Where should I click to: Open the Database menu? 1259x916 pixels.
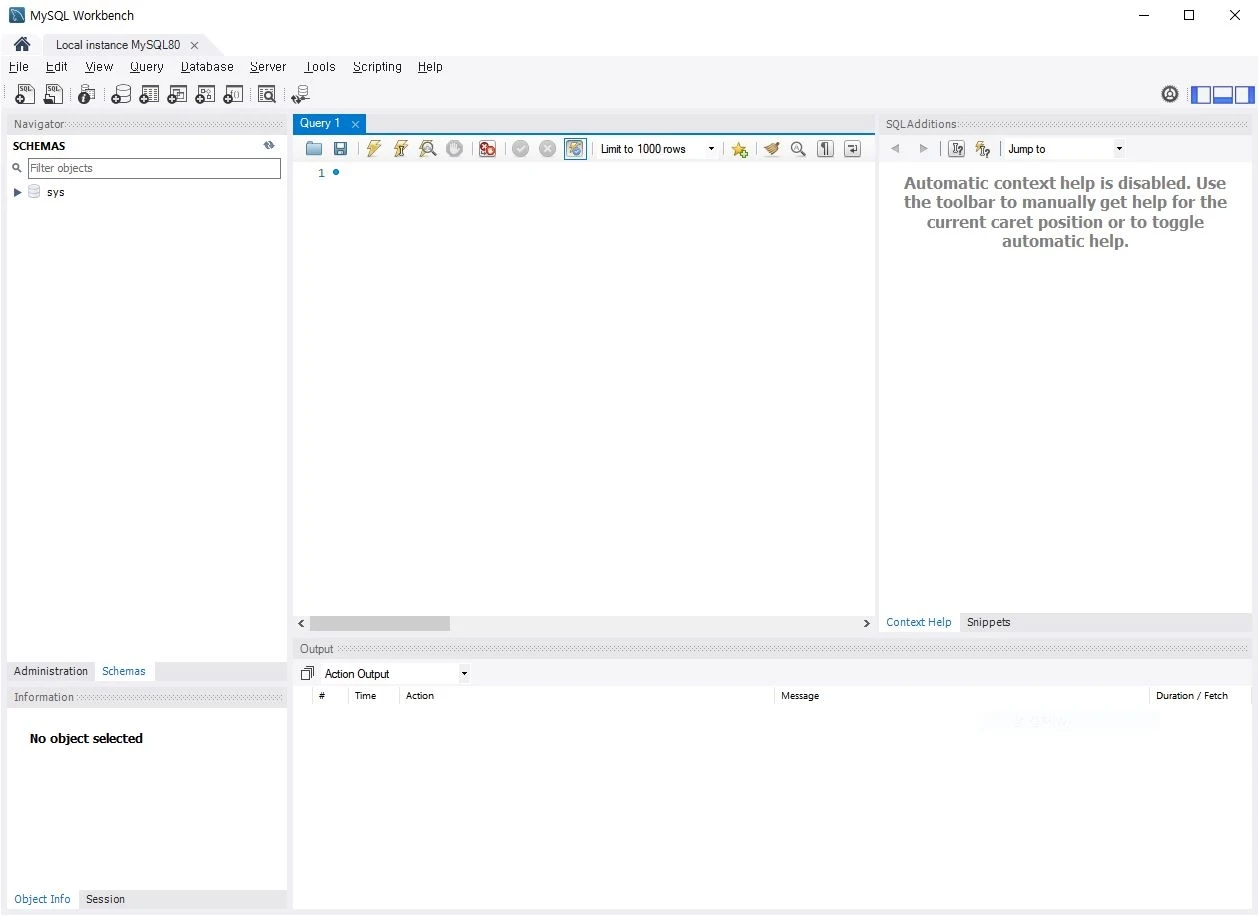[207, 67]
